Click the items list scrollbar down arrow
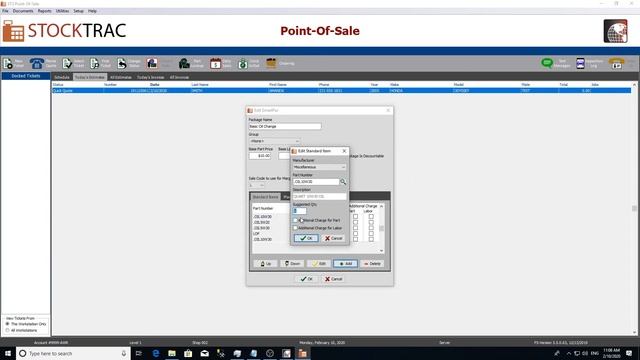 [x=382, y=251]
